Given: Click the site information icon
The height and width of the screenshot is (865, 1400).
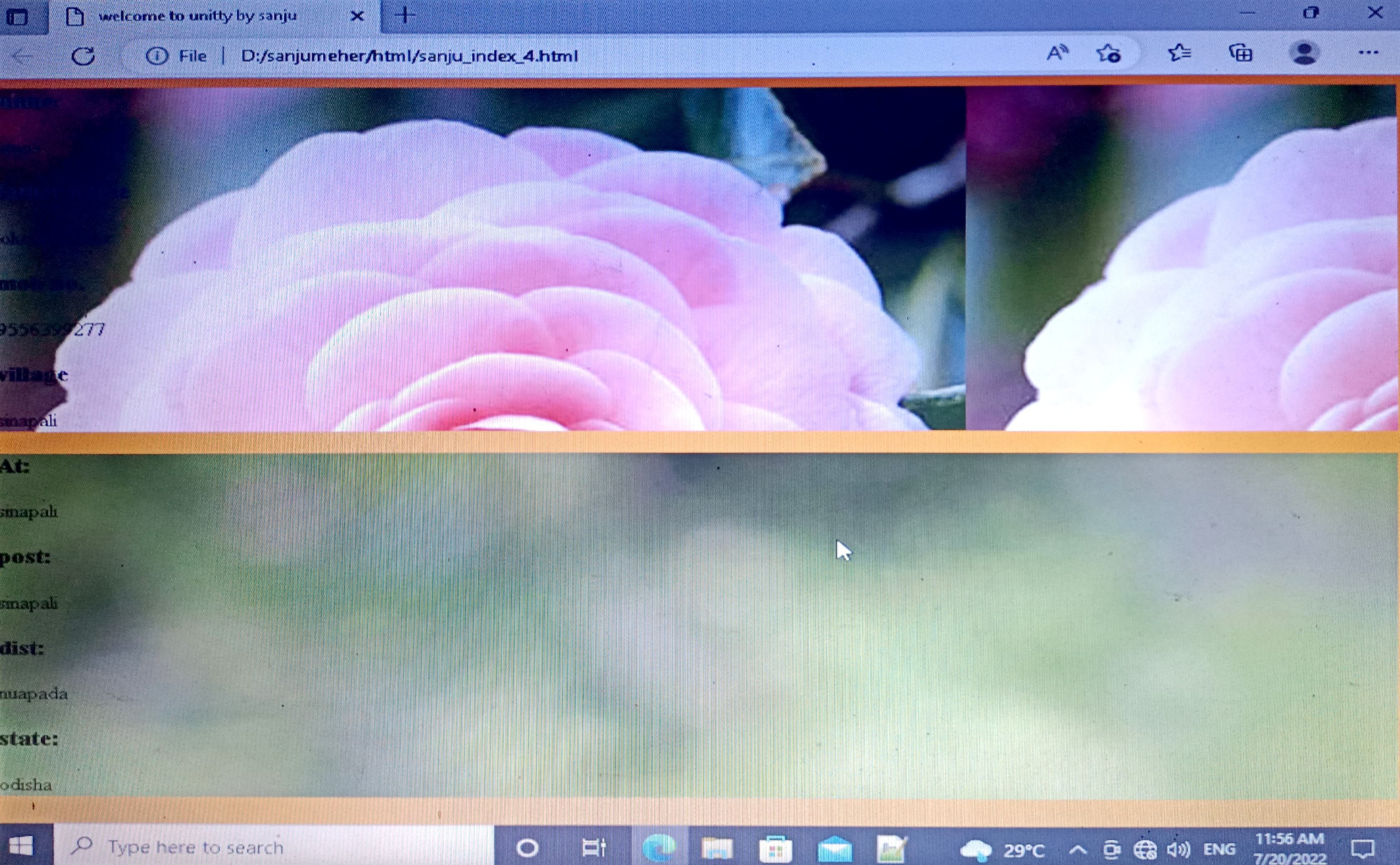Looking at the screenshot, I should pos(157,56).
